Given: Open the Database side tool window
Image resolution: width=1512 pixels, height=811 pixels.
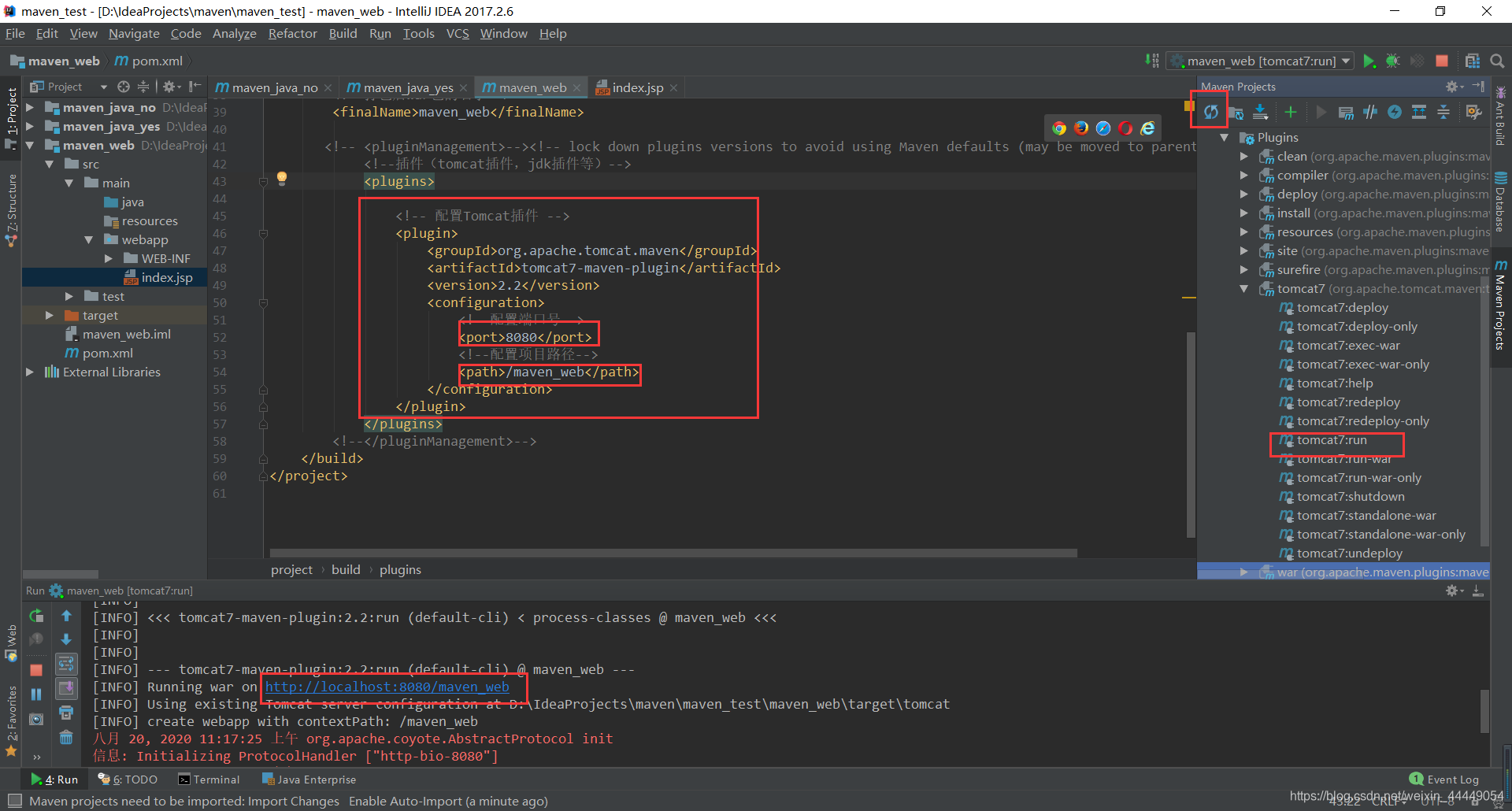Looking at the screenshot, I should point(1500,201).
